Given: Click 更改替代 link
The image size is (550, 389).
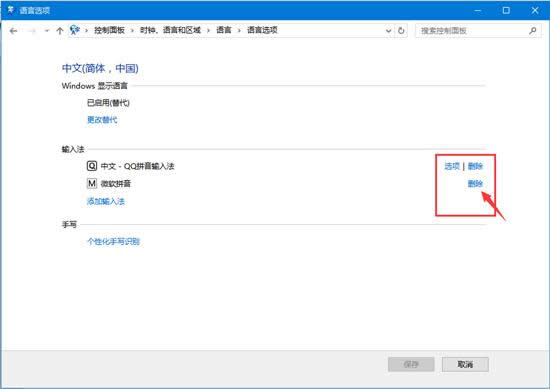Looking at the screenshot, I should click(102, 120).
